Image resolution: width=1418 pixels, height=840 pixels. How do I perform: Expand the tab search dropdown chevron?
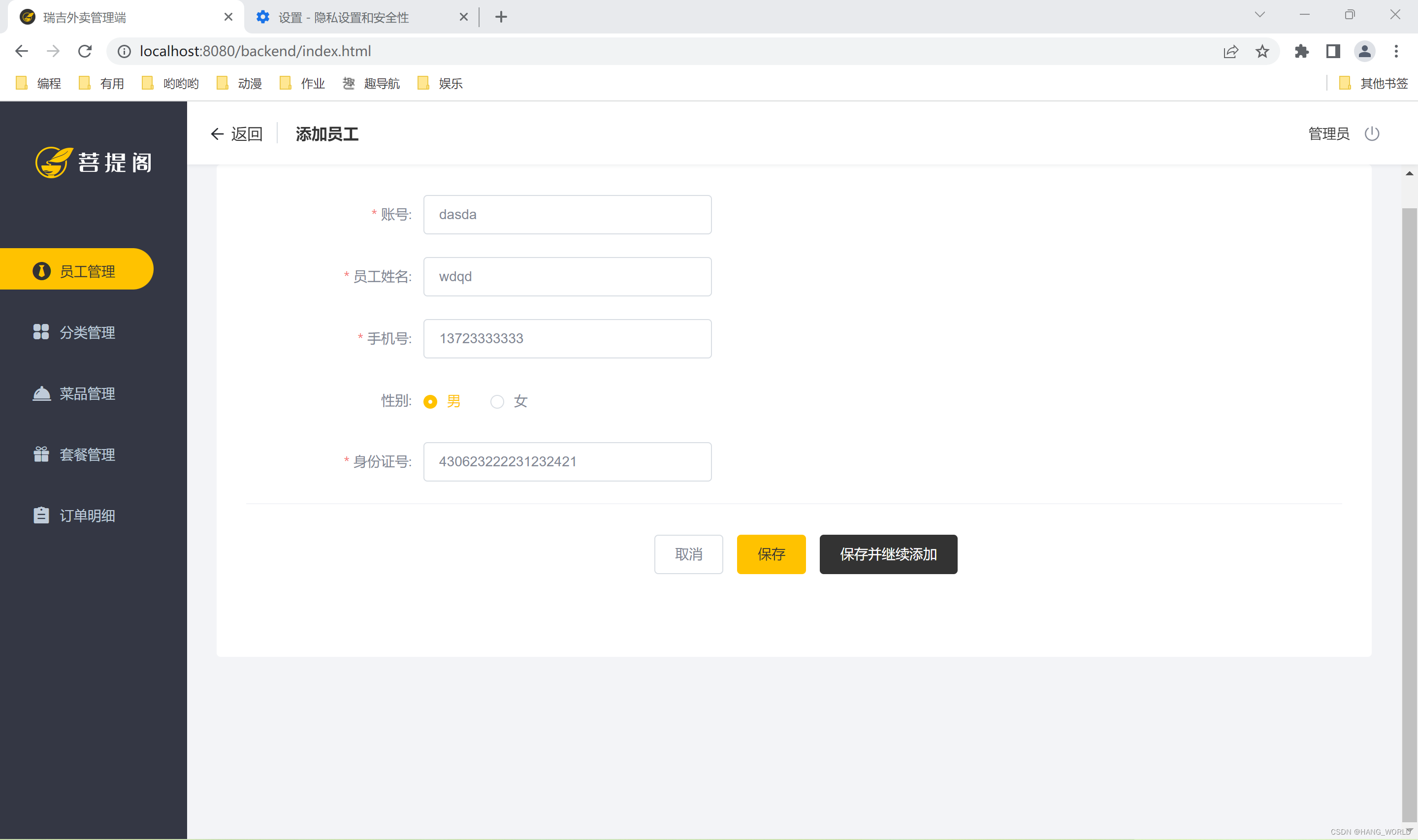coord(1259,15)
